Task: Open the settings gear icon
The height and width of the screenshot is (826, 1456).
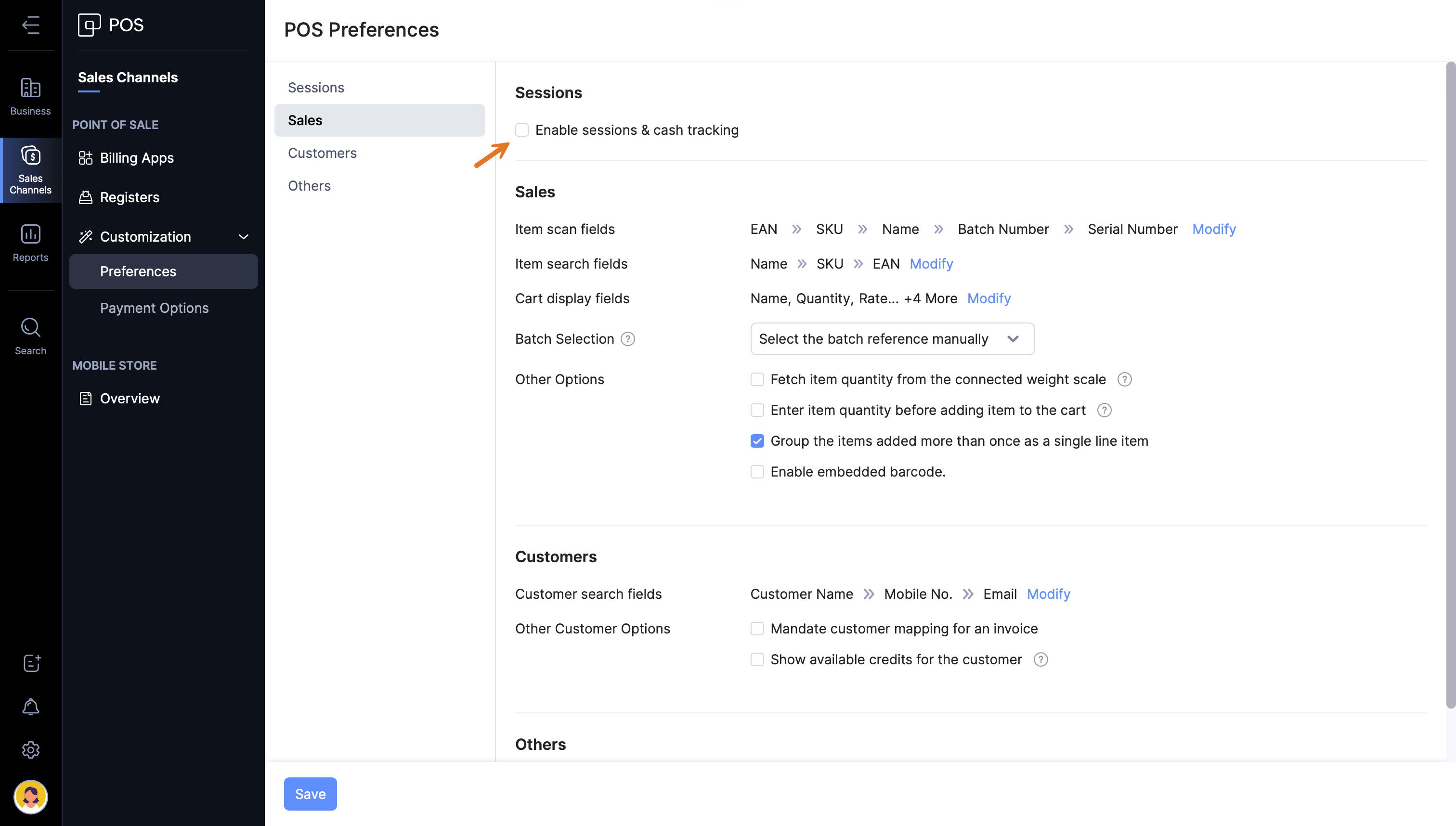Action: 31,750
